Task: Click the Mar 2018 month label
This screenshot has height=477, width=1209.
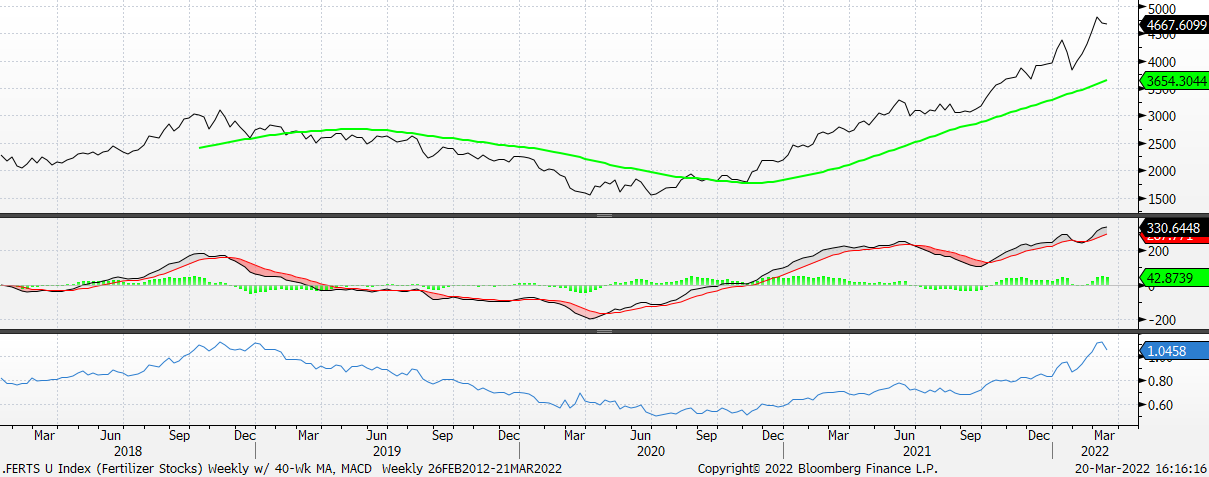Action: [x=43, y=436]
